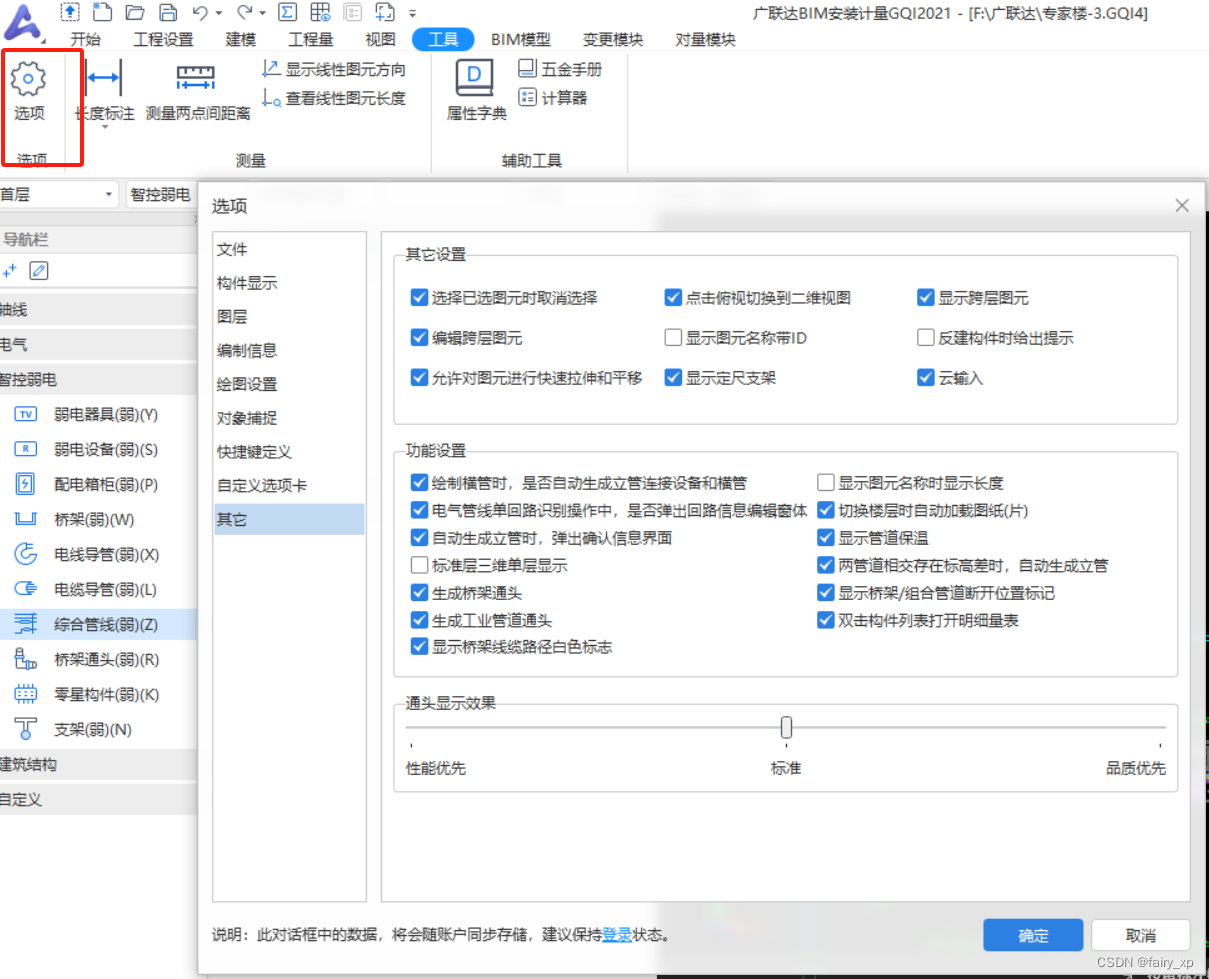
Task: Uncheck 点击俯视切换到二维视图
Action: 673,298
